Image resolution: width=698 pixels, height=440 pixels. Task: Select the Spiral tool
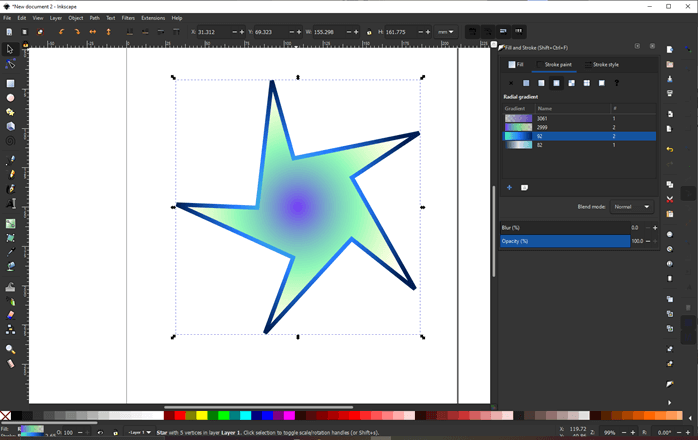click(x=10, y=140)
